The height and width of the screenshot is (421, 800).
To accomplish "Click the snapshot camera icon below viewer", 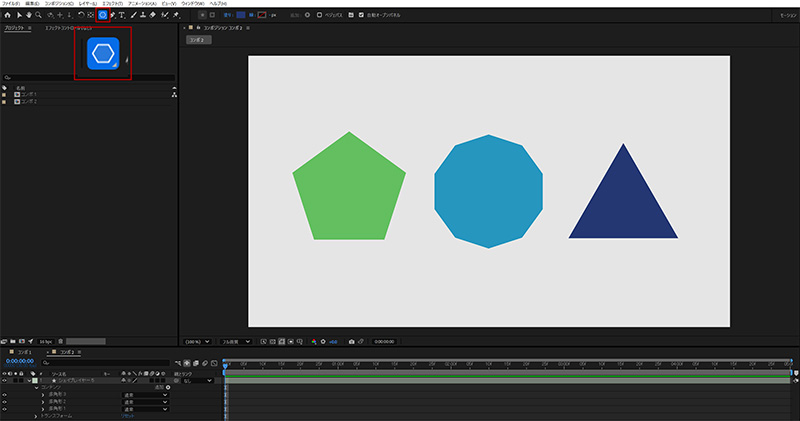I will point(351,340).
